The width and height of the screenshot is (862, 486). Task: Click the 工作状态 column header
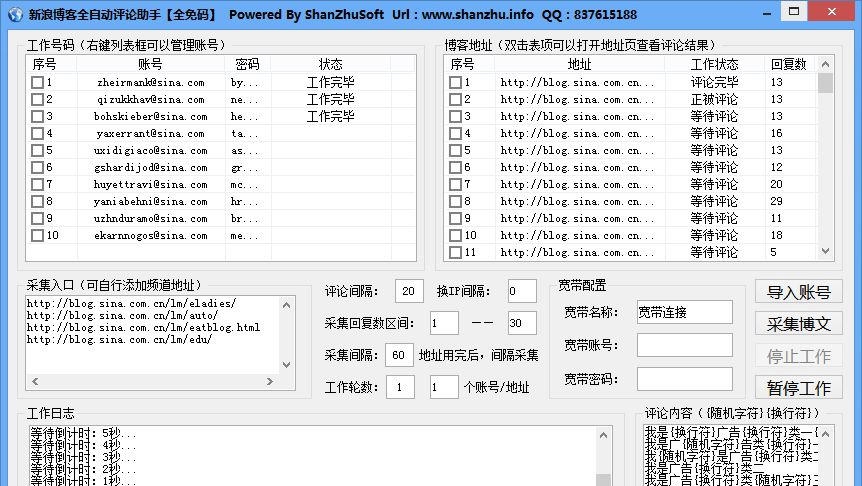pyautogui.click(x=714, y=64)
